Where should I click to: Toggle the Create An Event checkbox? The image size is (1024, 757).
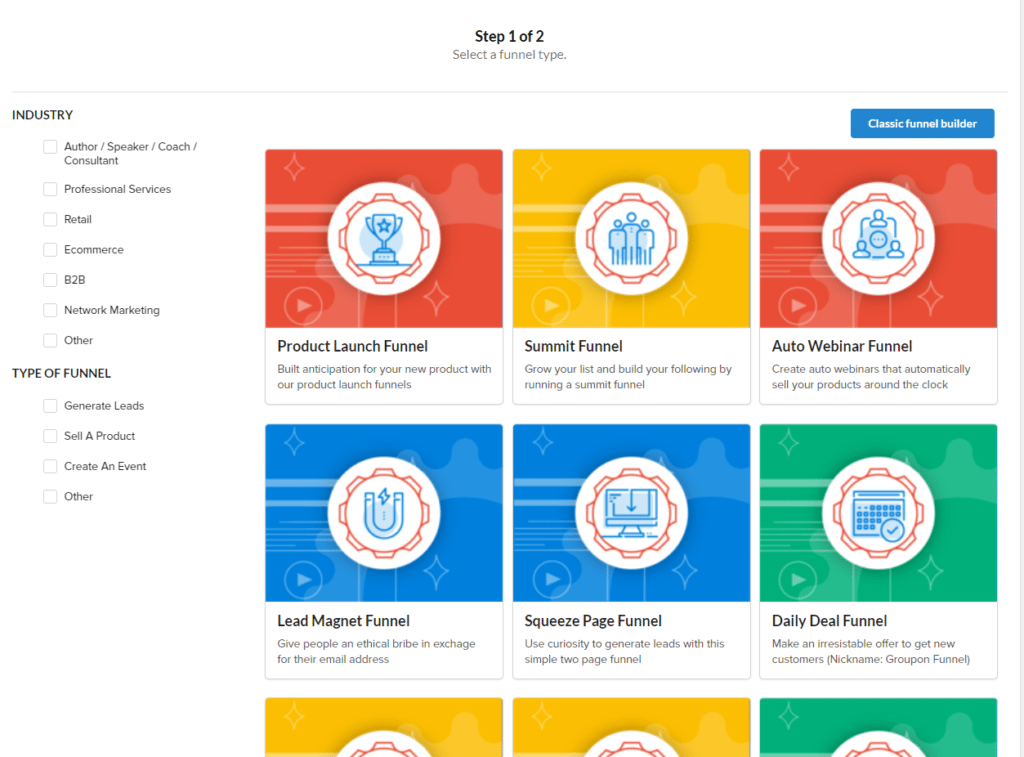point(50,466)
